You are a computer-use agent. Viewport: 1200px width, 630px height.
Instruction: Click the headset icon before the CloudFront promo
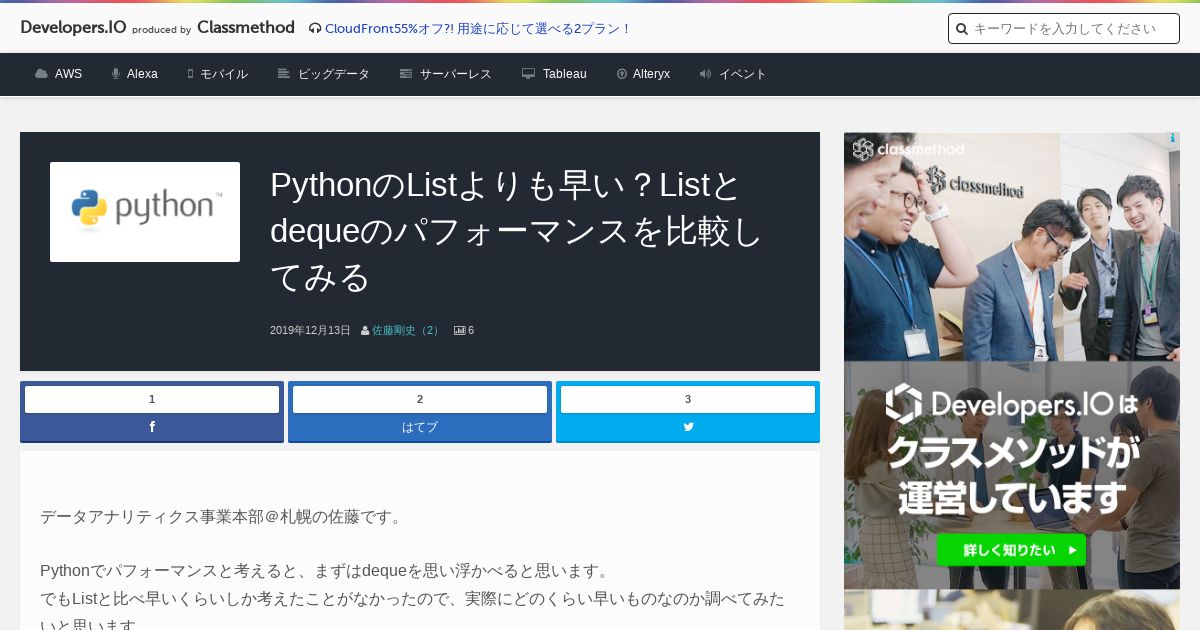pyautogui.click(x=315, y=28)
